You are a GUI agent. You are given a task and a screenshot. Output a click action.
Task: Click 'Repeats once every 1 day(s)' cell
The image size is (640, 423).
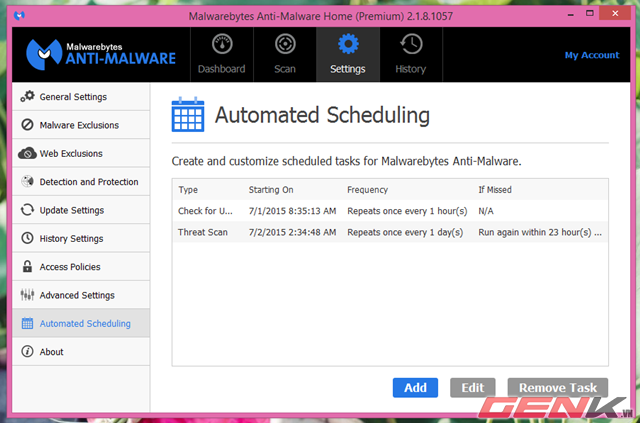coord(405,232)
